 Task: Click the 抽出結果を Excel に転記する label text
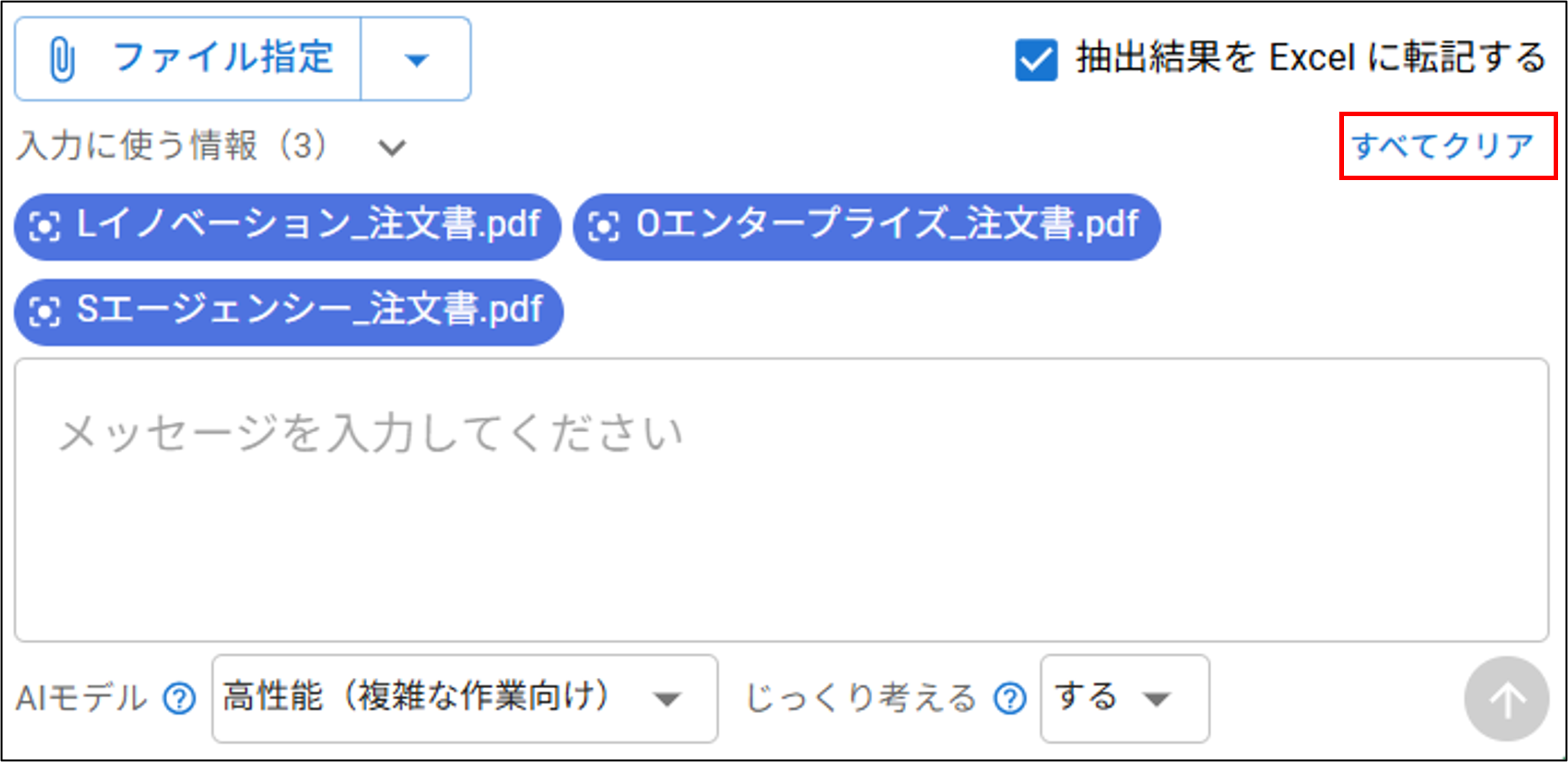1311,58
